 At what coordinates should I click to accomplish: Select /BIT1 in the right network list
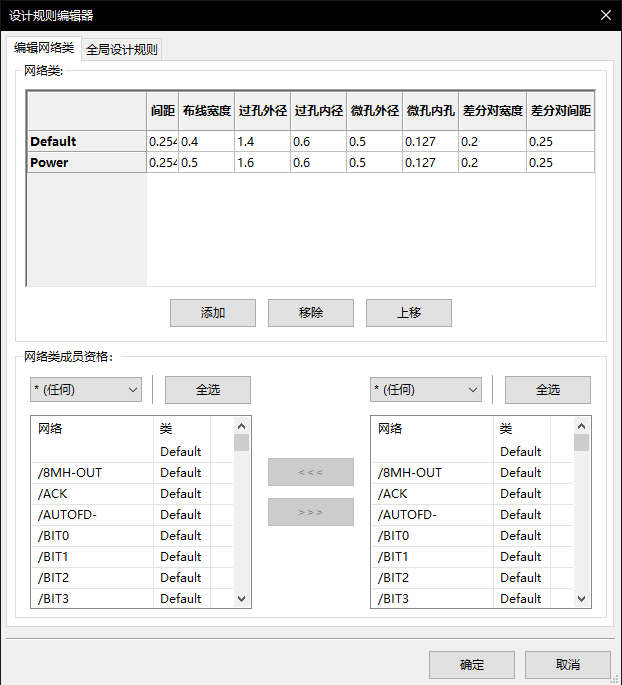pyautogui.click(x=472, y=557)
